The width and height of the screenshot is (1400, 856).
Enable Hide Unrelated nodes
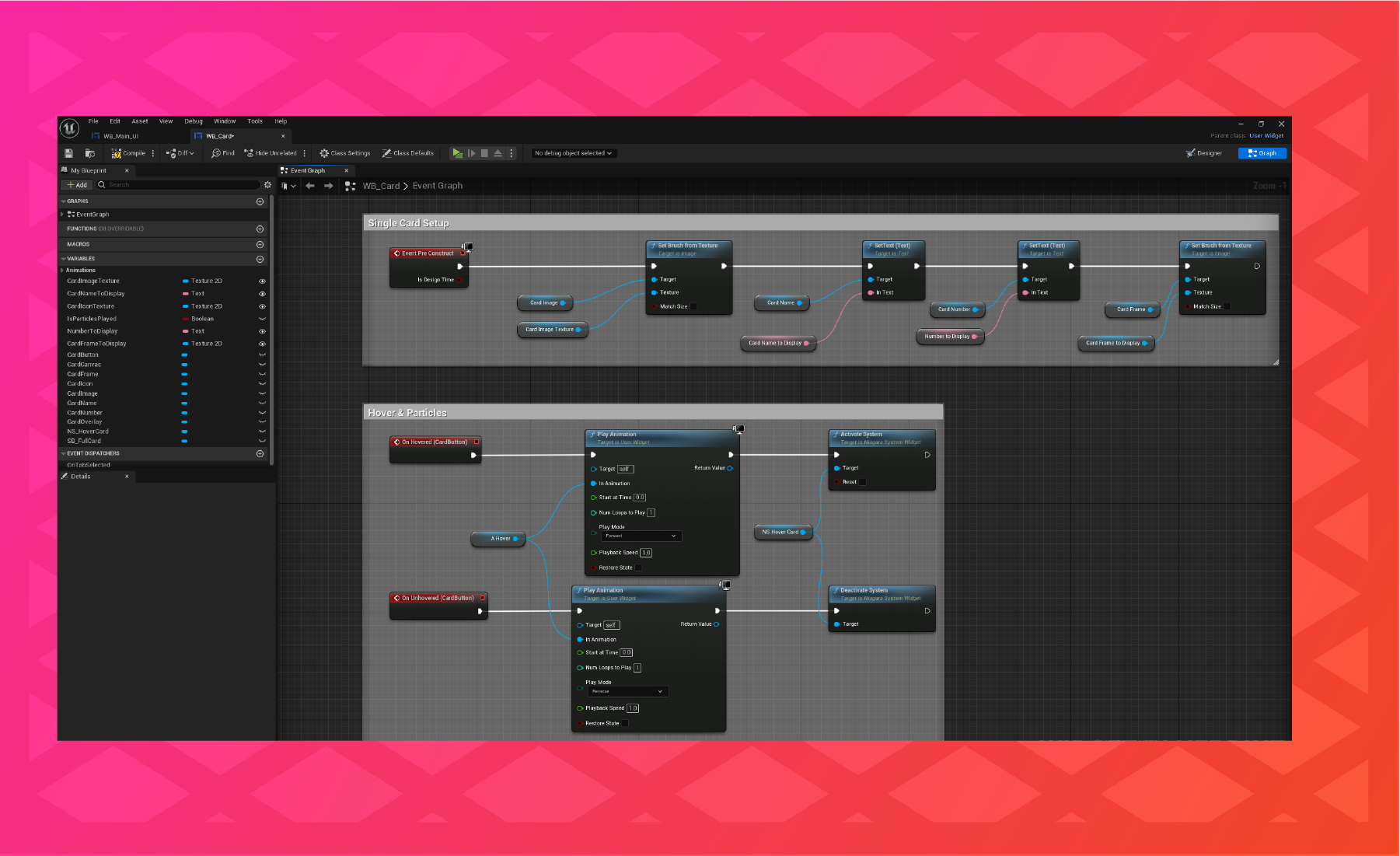pyautogui.click(x=272, y=153)
